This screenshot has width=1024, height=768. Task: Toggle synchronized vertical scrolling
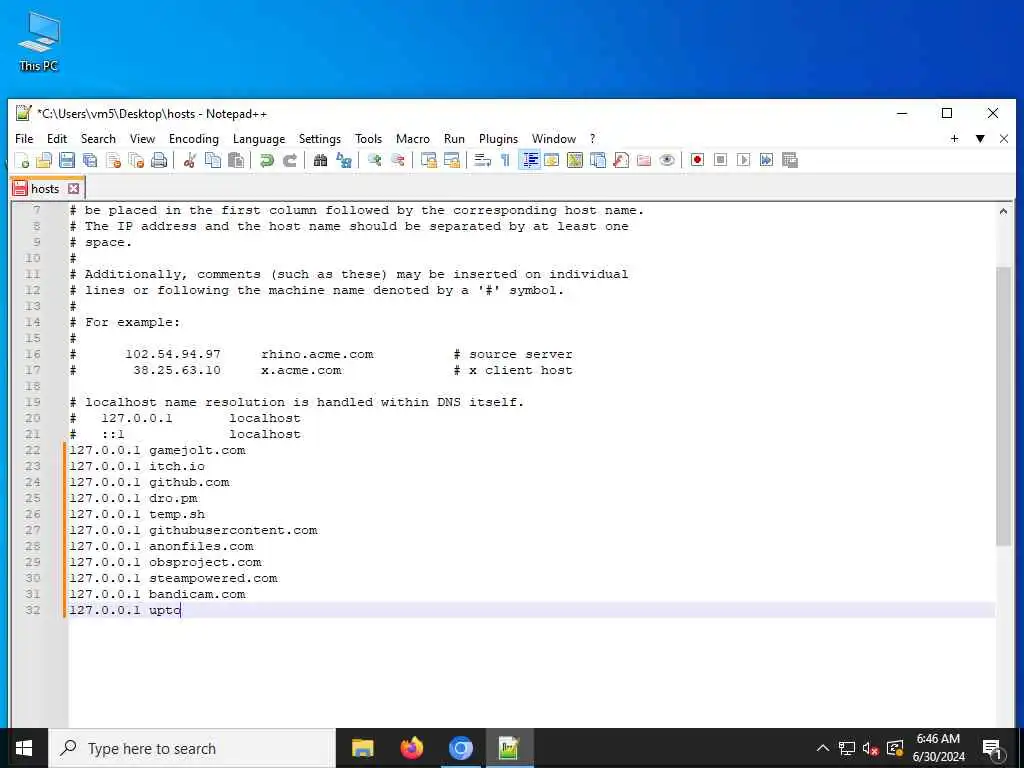coord(428,160)
